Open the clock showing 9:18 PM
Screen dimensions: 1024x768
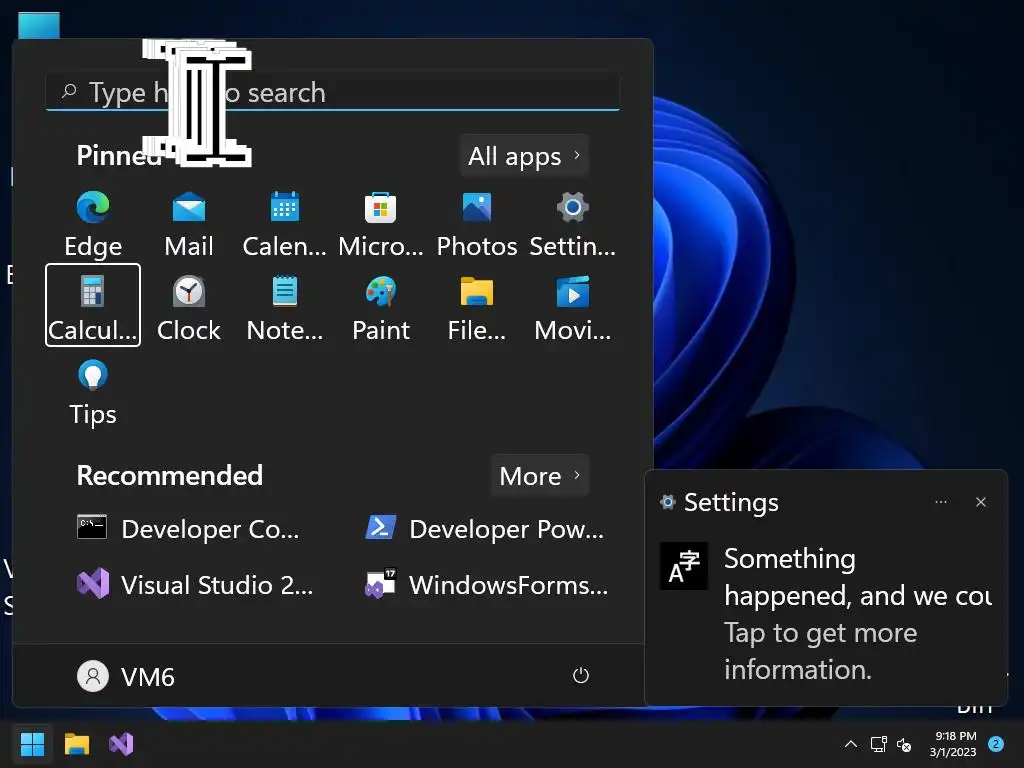[953, 744]
